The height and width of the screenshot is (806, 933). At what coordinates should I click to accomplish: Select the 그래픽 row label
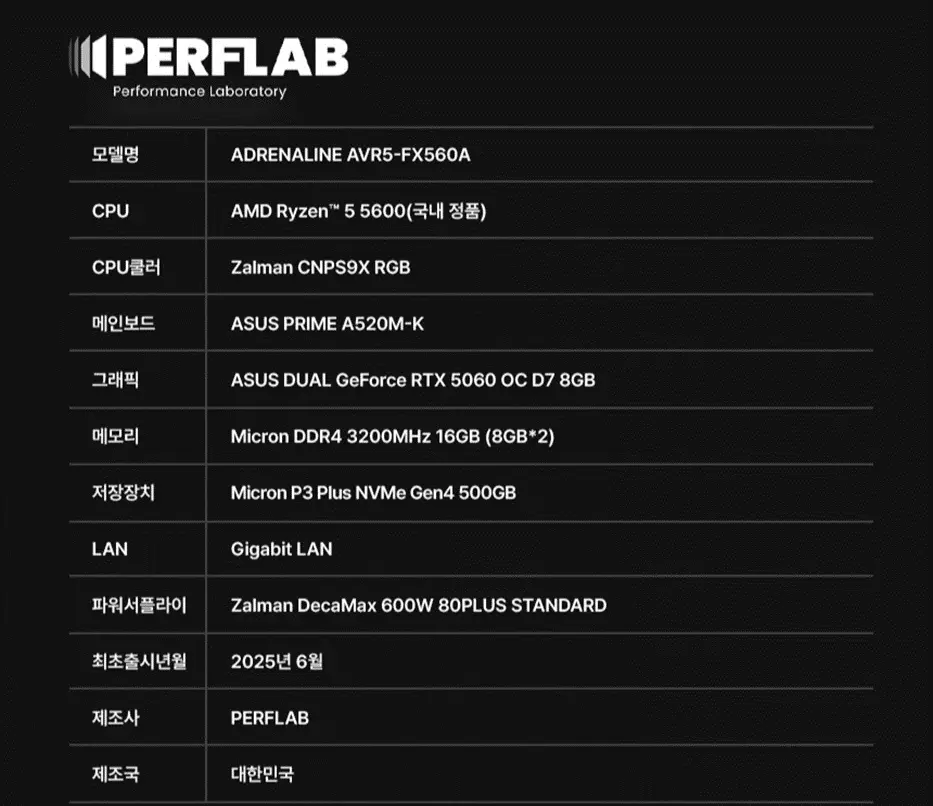115,380
